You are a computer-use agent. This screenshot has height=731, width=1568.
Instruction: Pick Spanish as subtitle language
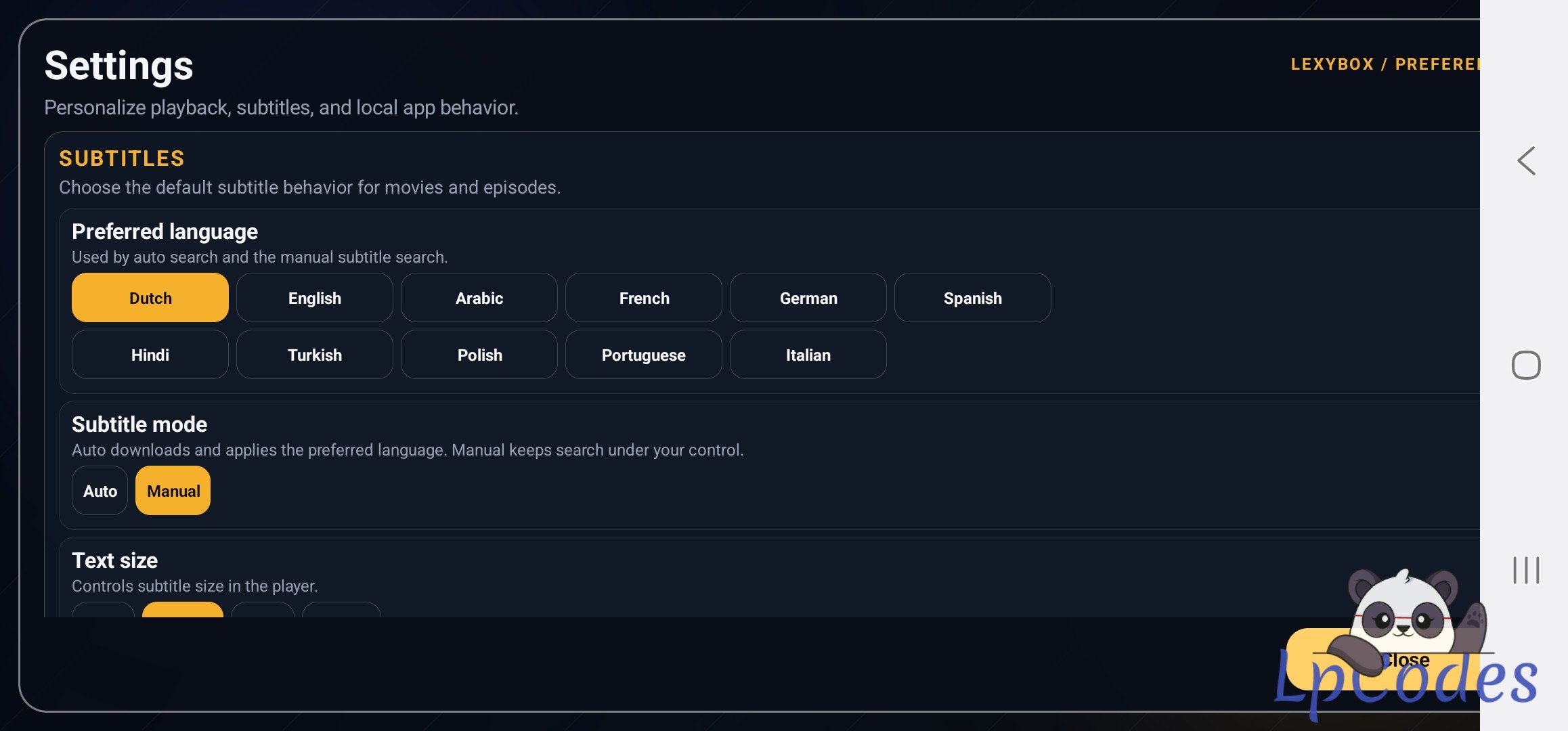[973, 298]
